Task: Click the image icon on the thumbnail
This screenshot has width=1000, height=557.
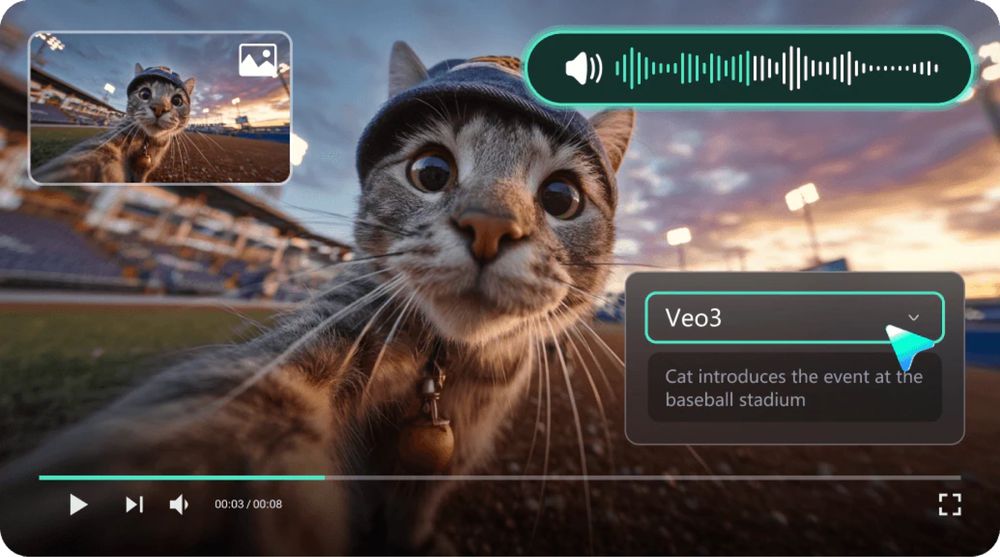Action: pyautogui.click(x=258, y=61)
